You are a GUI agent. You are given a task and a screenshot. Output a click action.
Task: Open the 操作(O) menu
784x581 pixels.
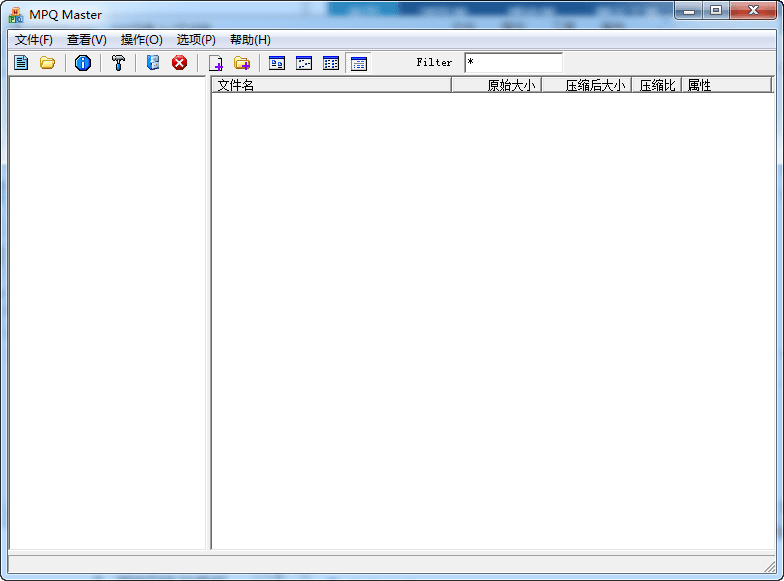tap(142, 40)
